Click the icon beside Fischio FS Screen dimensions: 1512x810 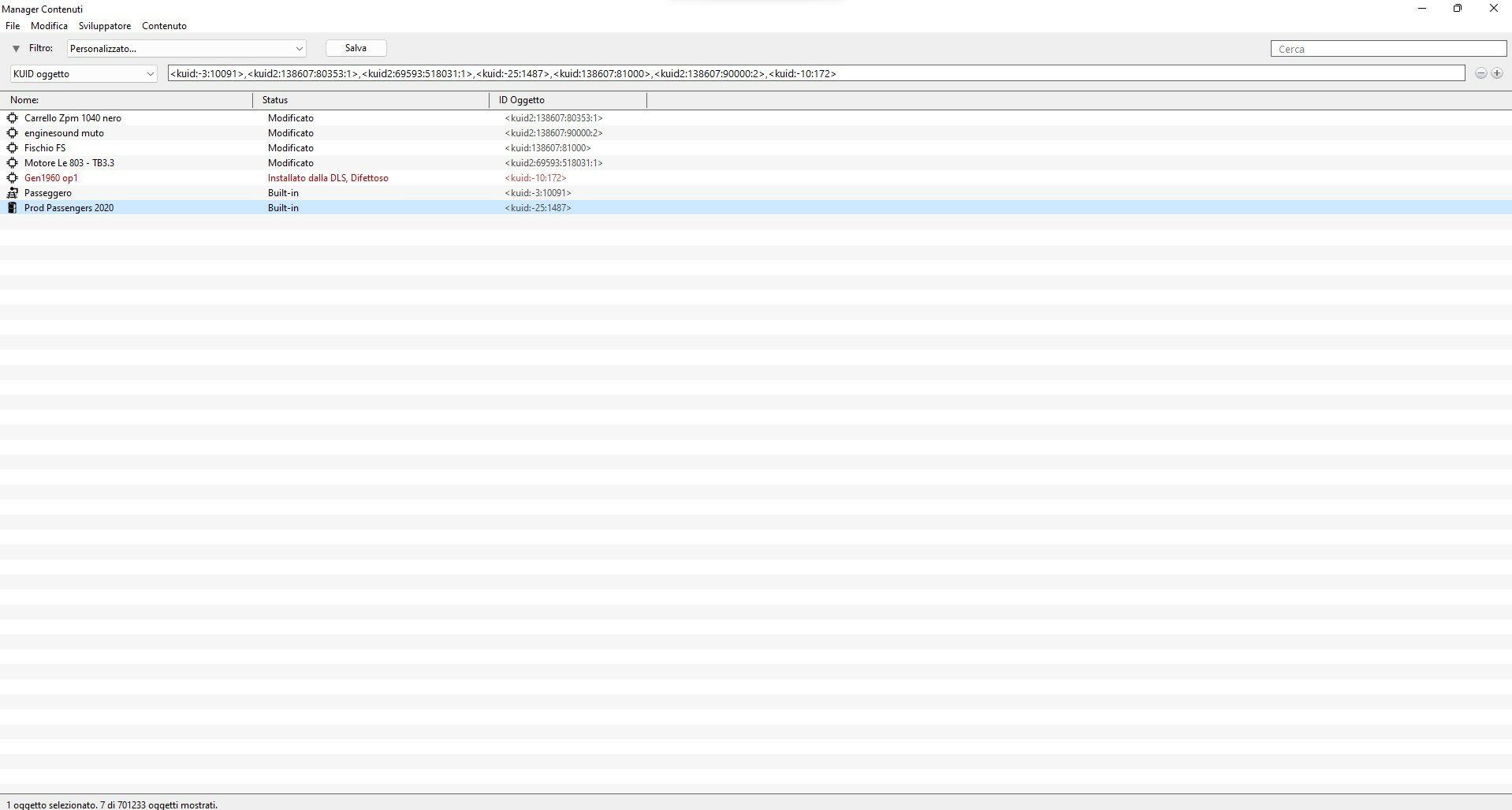click(x=12, y=148)
